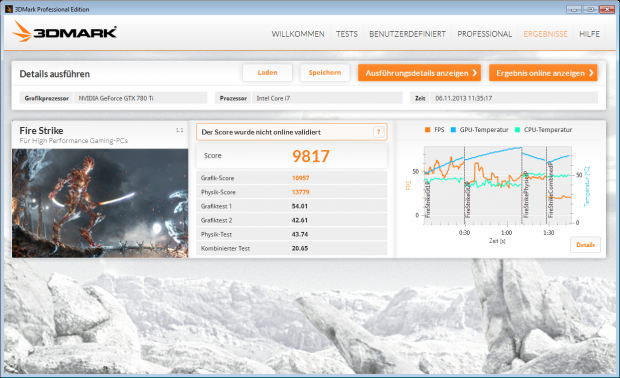Click the FireStrikeCombinedP chart marker
Viewport: 620px width, 378px height.
[550, 191]
